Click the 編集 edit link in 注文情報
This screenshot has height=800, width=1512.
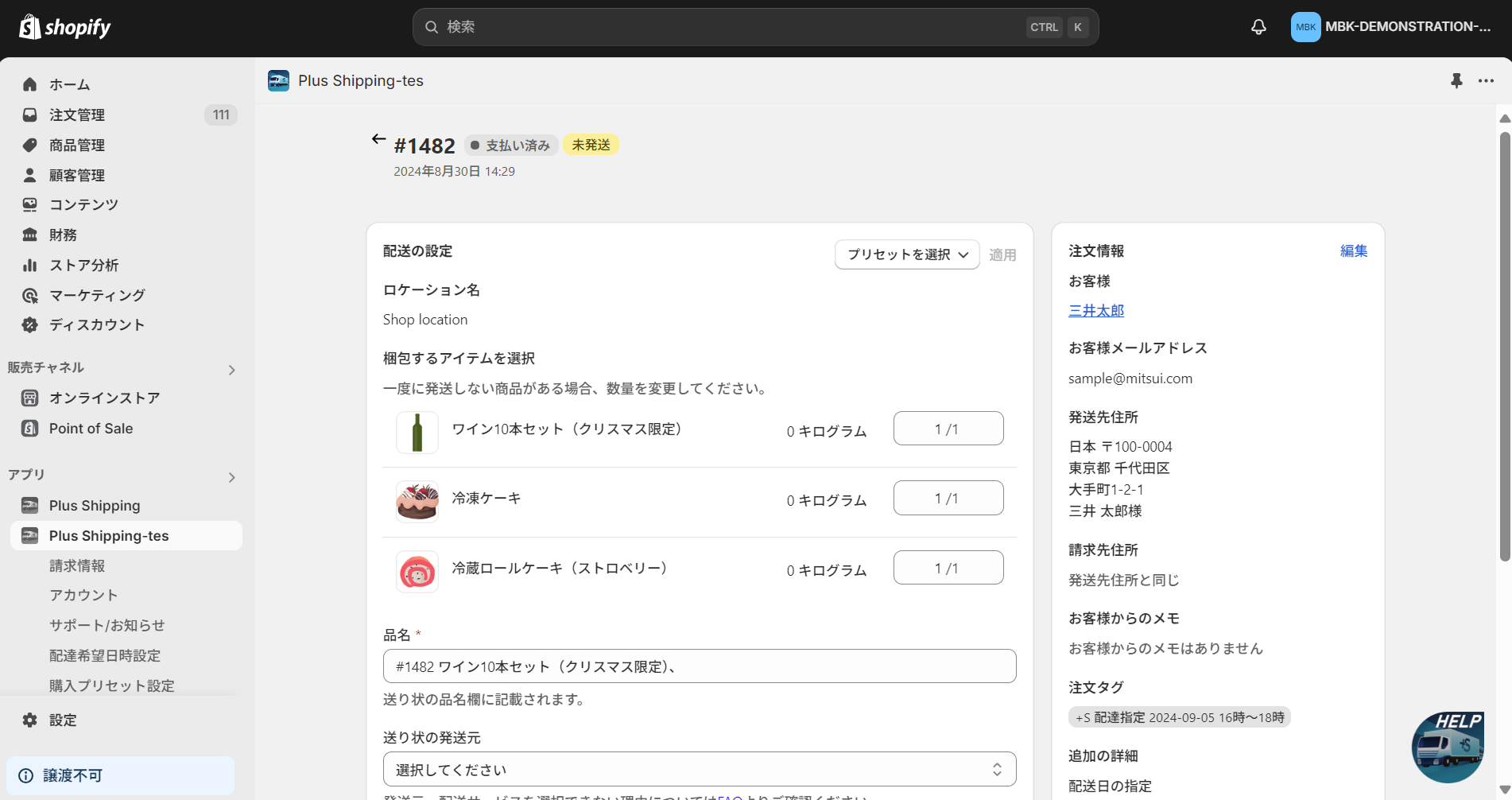(x=1354, y=250)
